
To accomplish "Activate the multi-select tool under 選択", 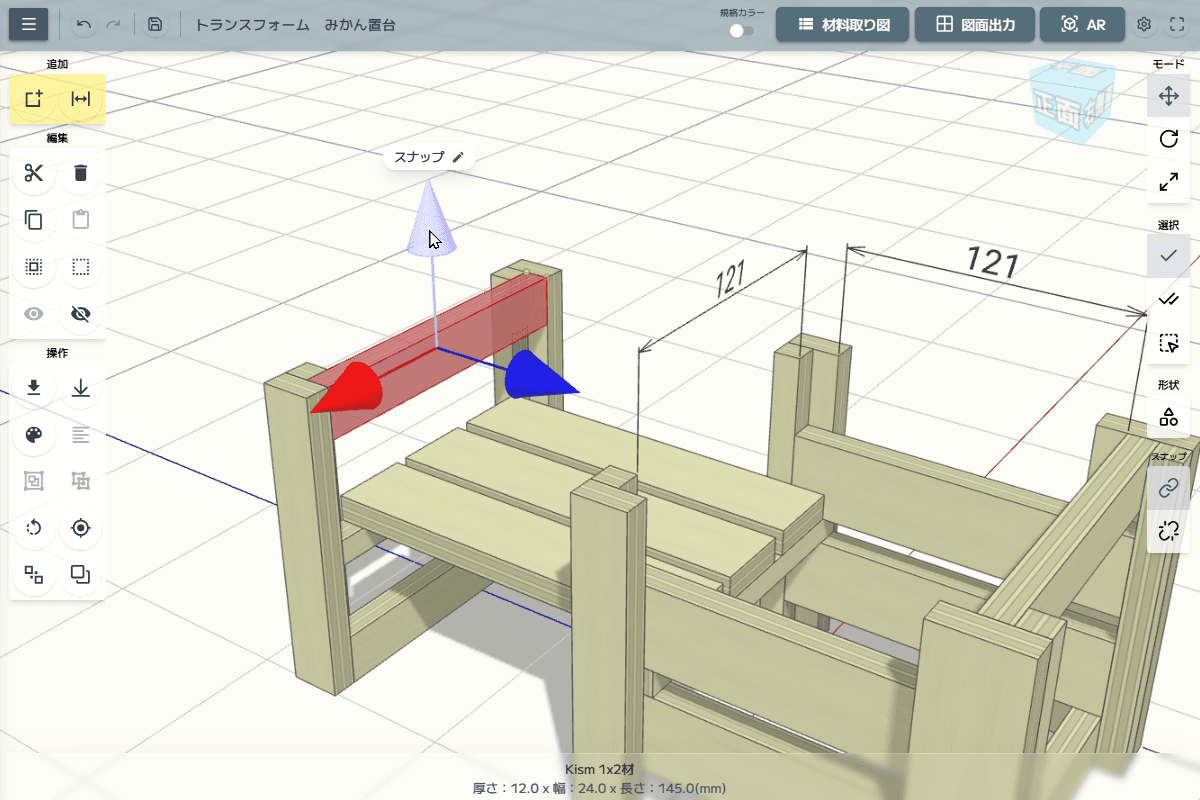I will coord(1168,298).
